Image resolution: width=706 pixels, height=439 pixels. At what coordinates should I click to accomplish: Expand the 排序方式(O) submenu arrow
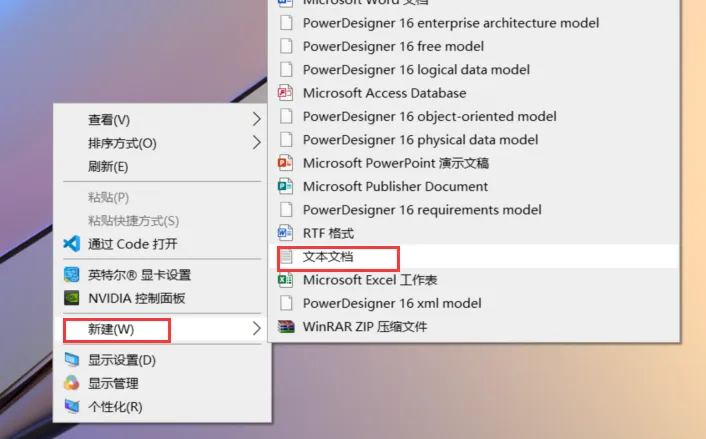pos(256,143)
